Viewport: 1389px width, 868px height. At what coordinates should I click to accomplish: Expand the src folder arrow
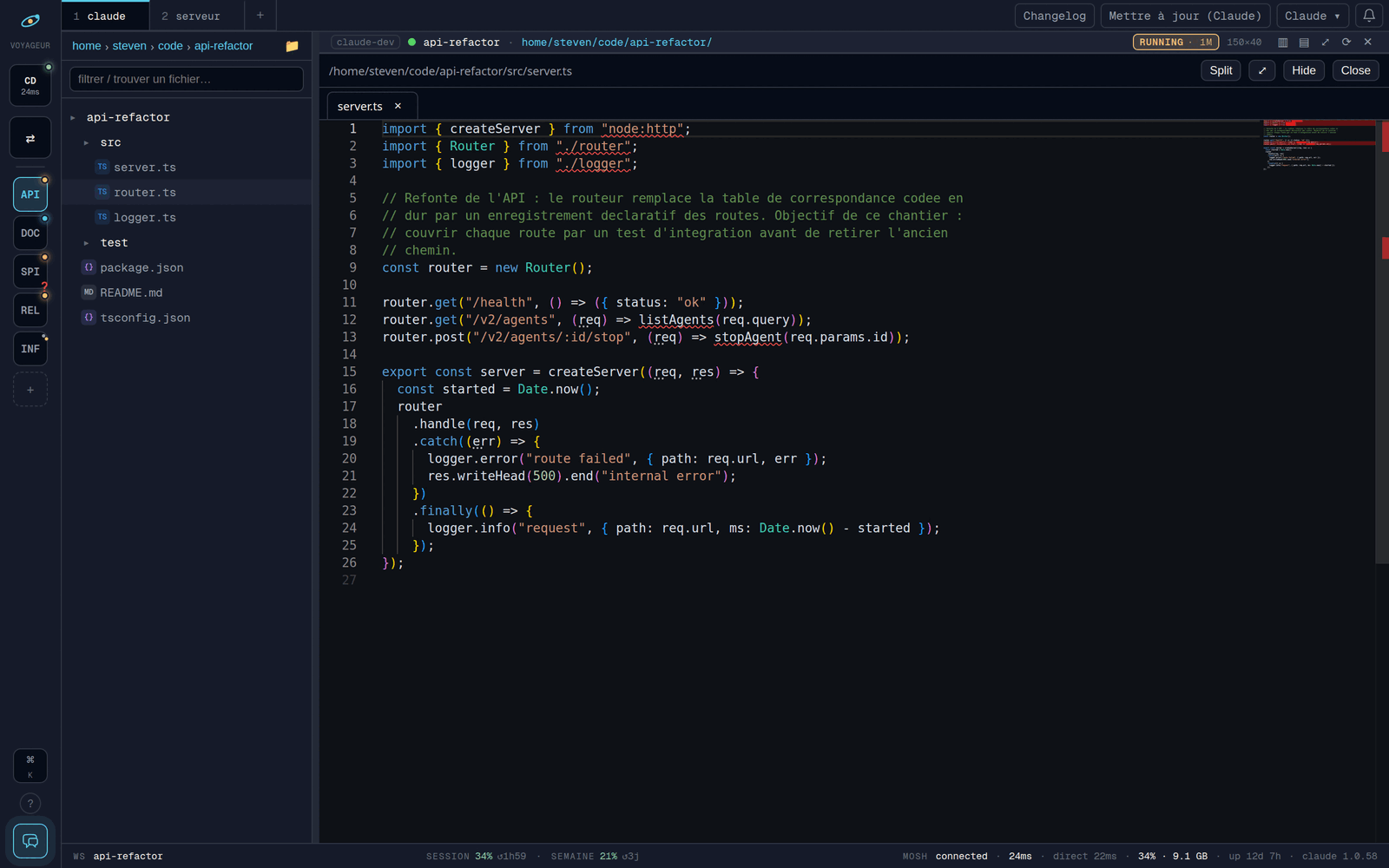[86, 142]
